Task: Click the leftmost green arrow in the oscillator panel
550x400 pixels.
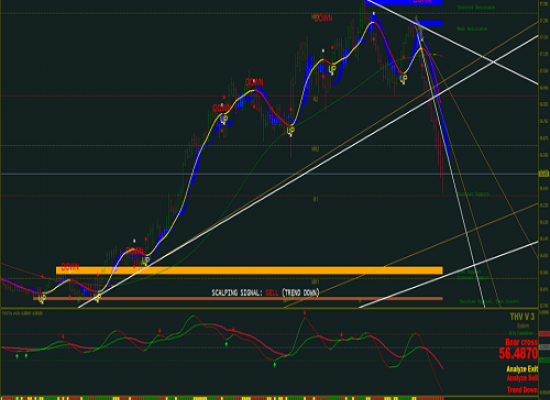Action: click(x=17, y=356)
